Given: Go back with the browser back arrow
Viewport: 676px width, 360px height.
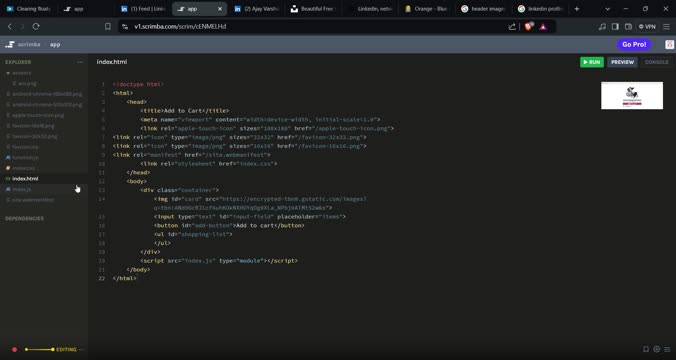Looking at the screenshot, I should [x=10, y=27].
